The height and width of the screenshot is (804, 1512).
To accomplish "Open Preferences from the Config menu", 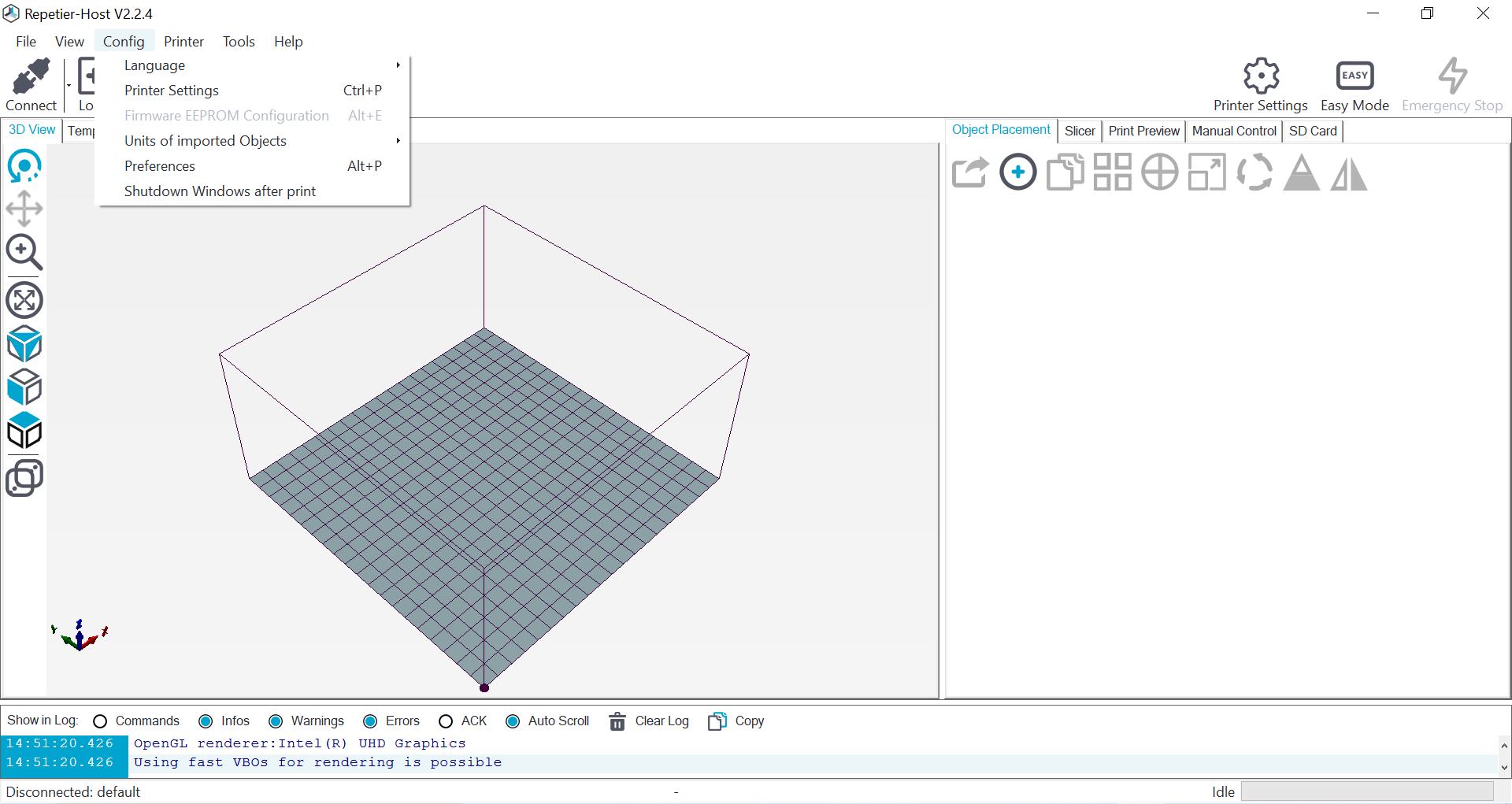I will tap(160, 165).
